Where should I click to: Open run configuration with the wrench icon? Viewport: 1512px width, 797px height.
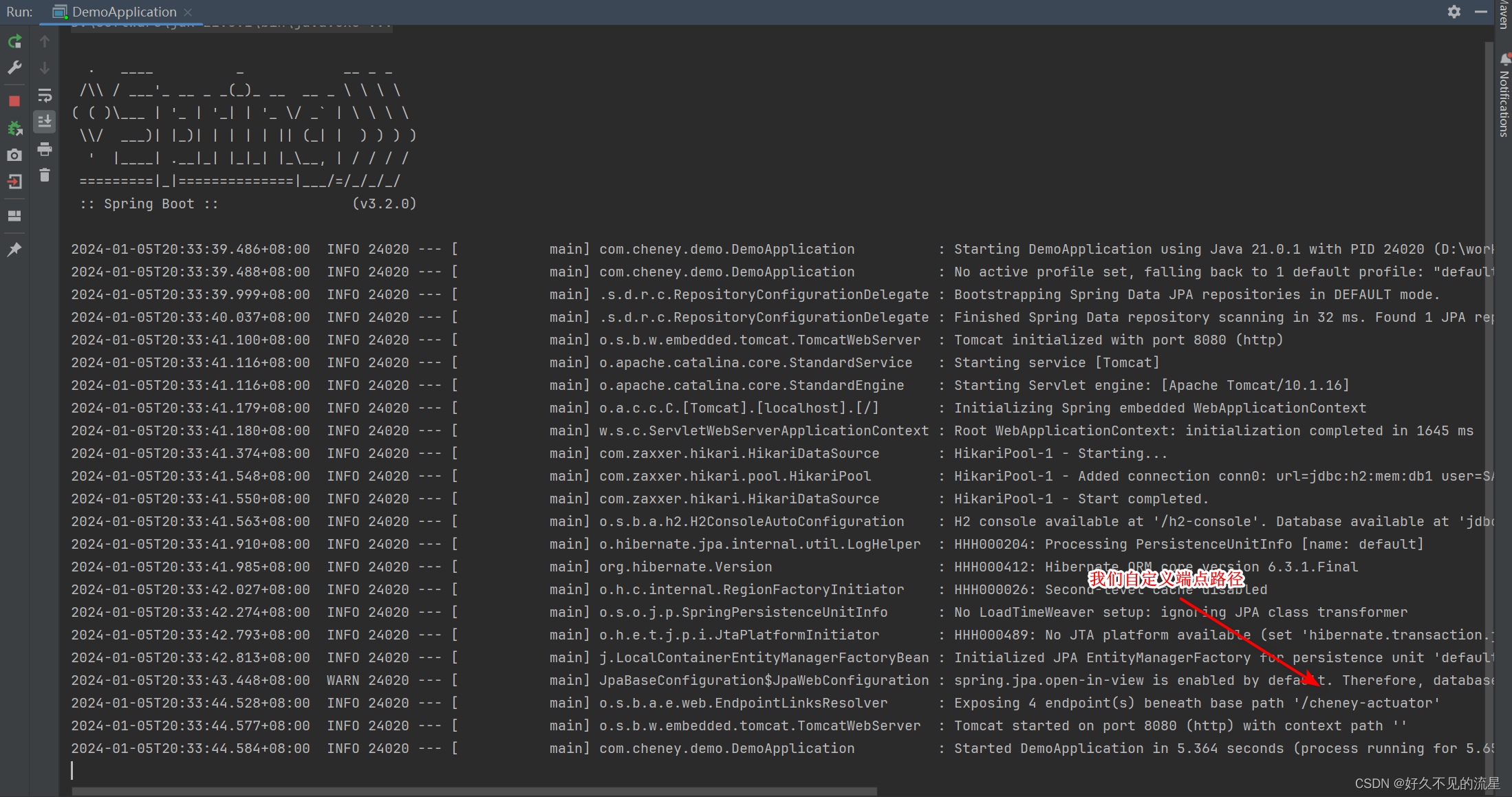coord(14,67)
